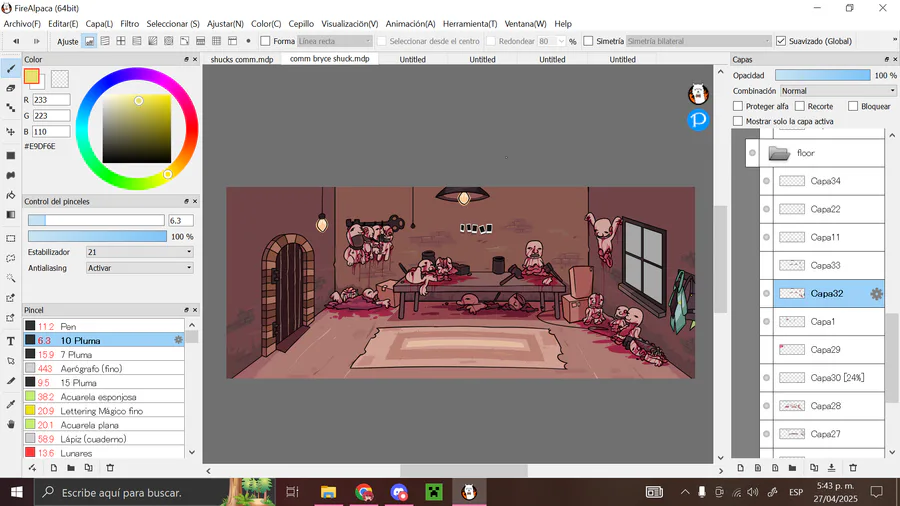Select the Brush tool in the left toolbar
The height and width of the screenshot is (506, 900).
coord(10,69)
